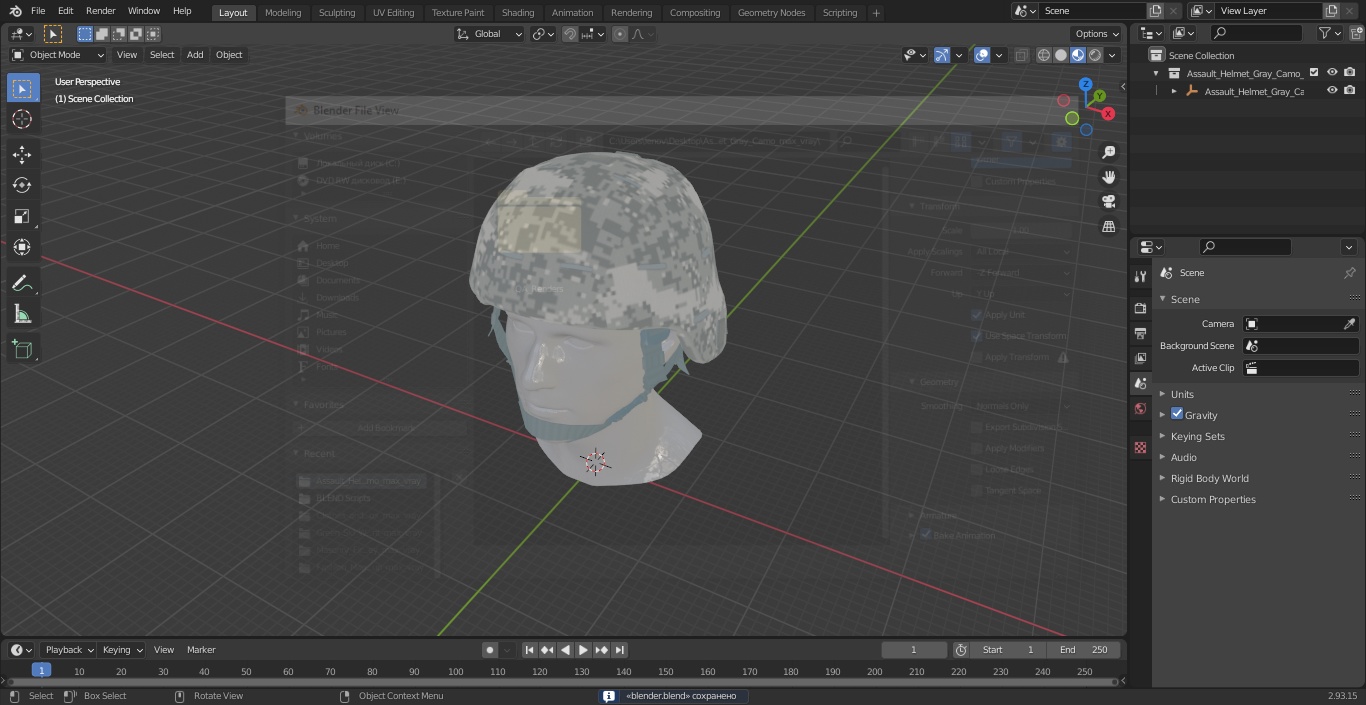Click the zoom view magnifier gizmo
This screenshot has width=1366, height=705.
click(1108, 152)
